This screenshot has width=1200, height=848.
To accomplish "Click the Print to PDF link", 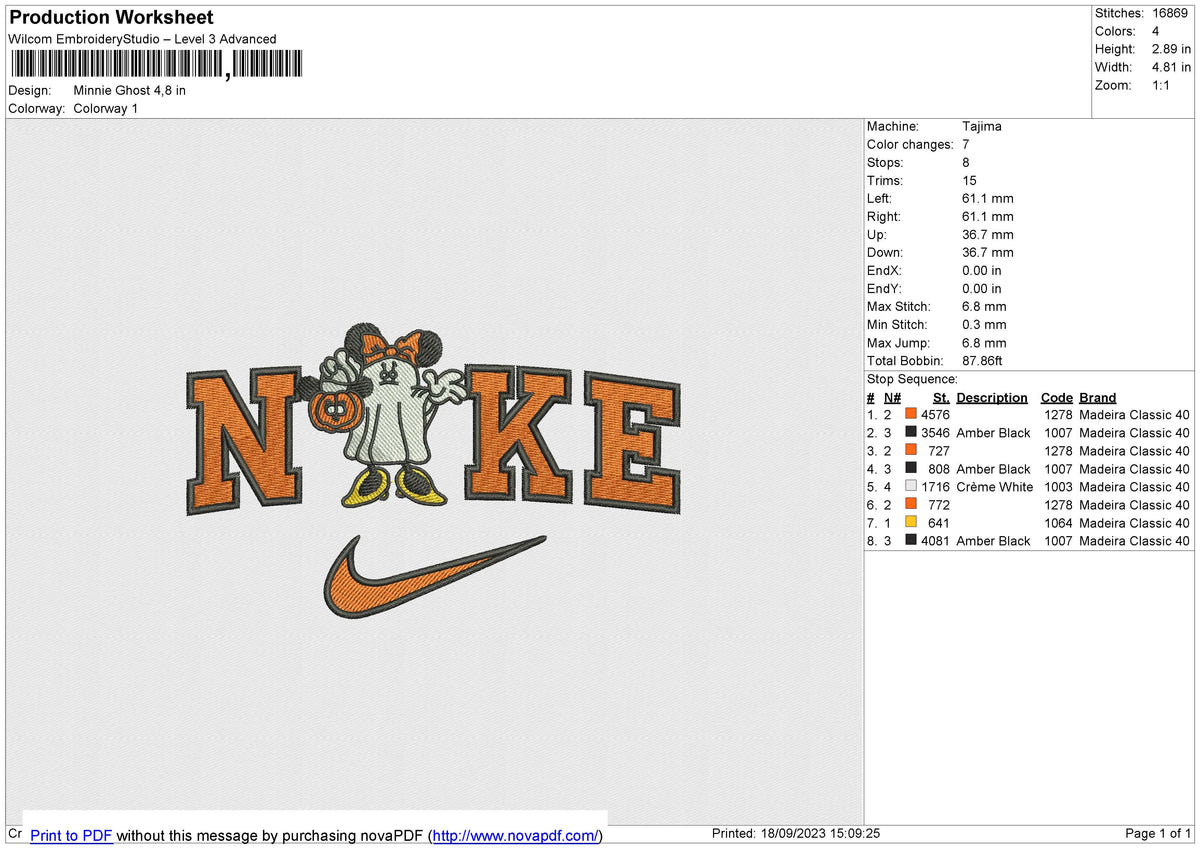I will coord(71,835).
